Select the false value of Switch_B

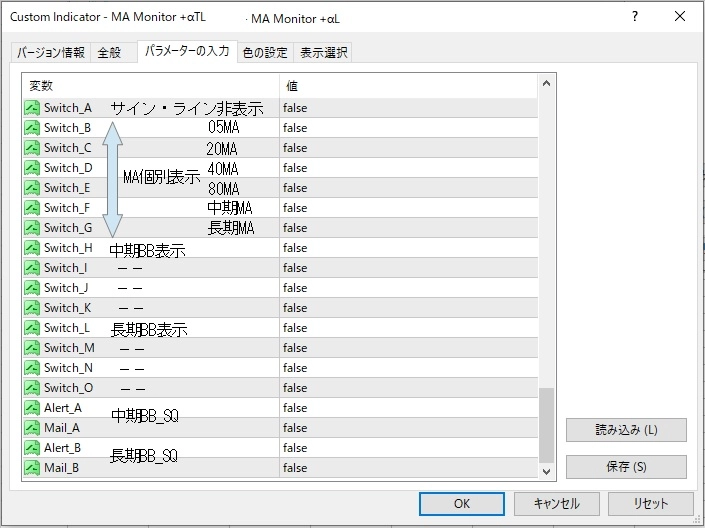(295, 128)
